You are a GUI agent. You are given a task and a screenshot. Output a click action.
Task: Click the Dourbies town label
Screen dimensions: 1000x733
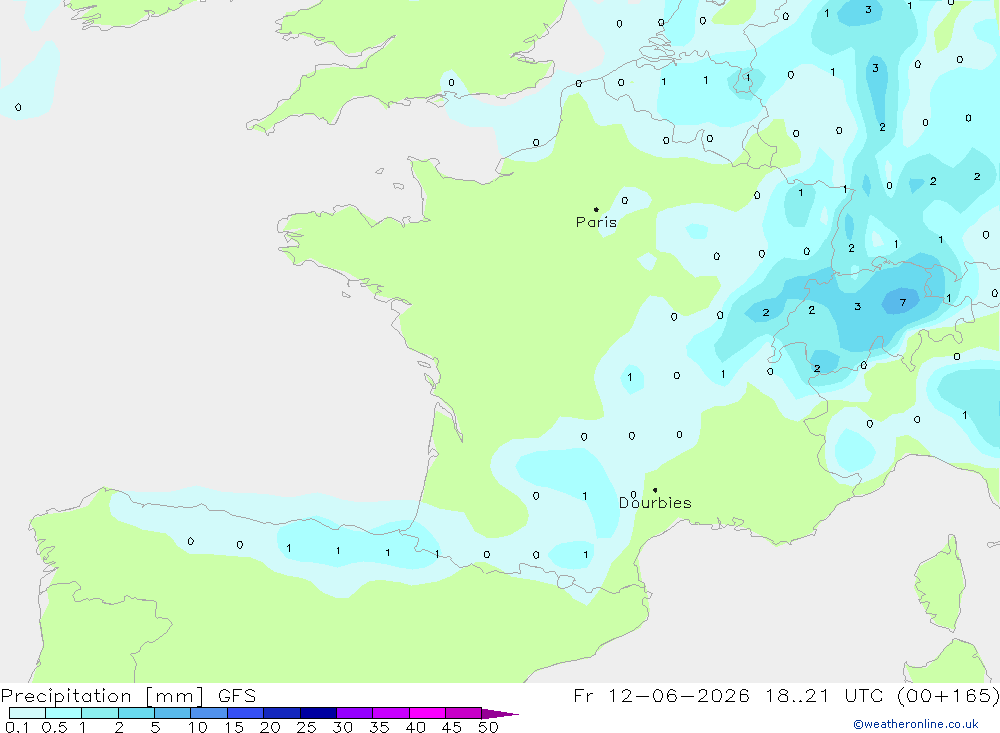[655, 503]
